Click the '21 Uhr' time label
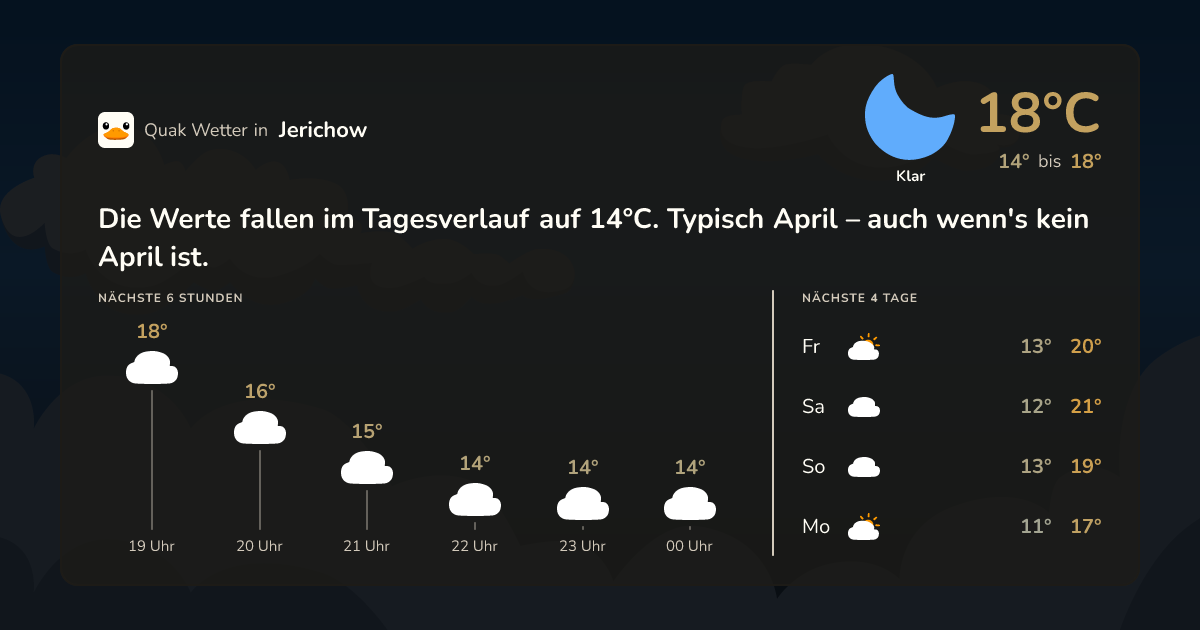 (367, 546)
